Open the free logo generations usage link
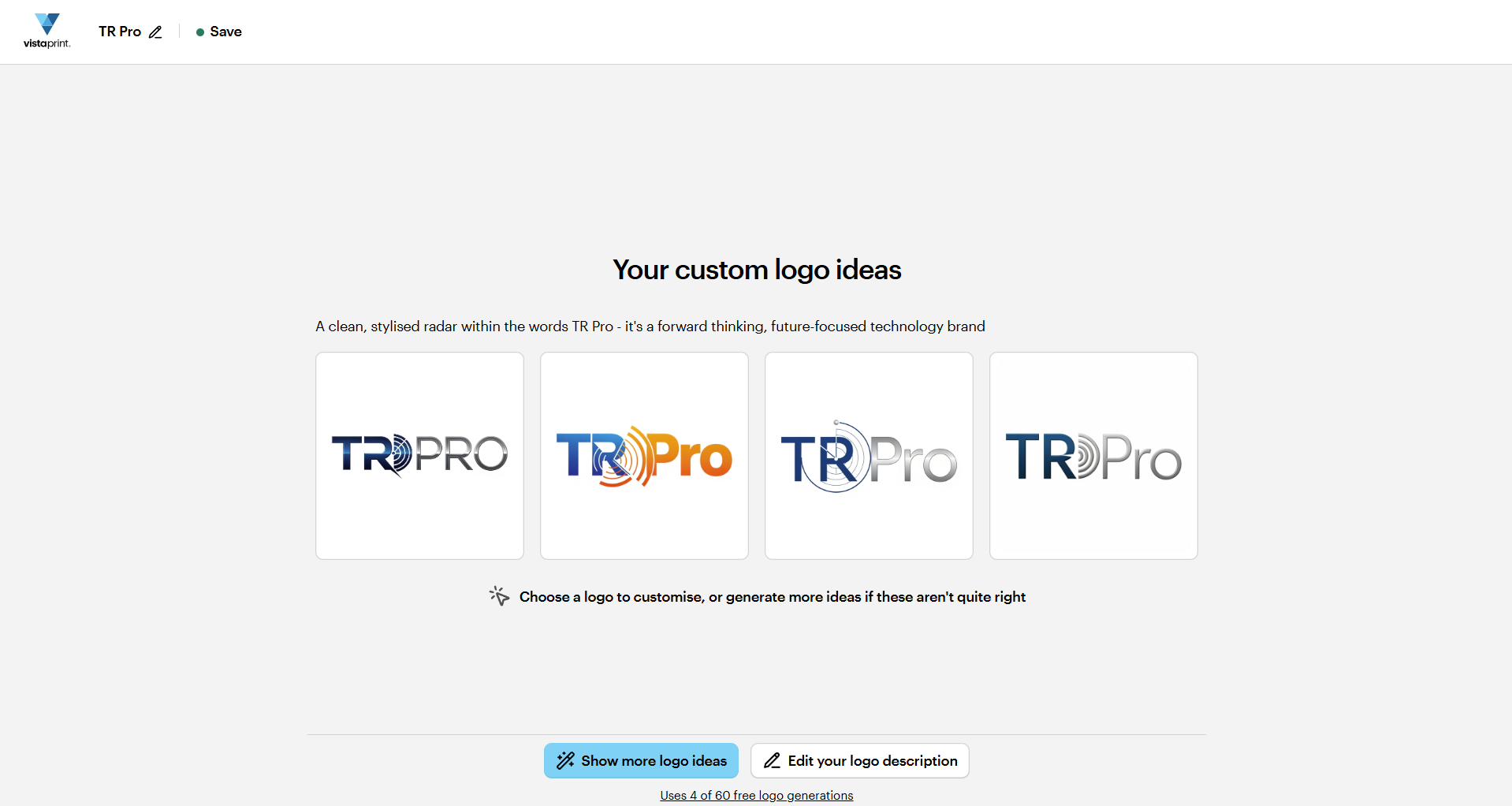 (x=756, y=795)
